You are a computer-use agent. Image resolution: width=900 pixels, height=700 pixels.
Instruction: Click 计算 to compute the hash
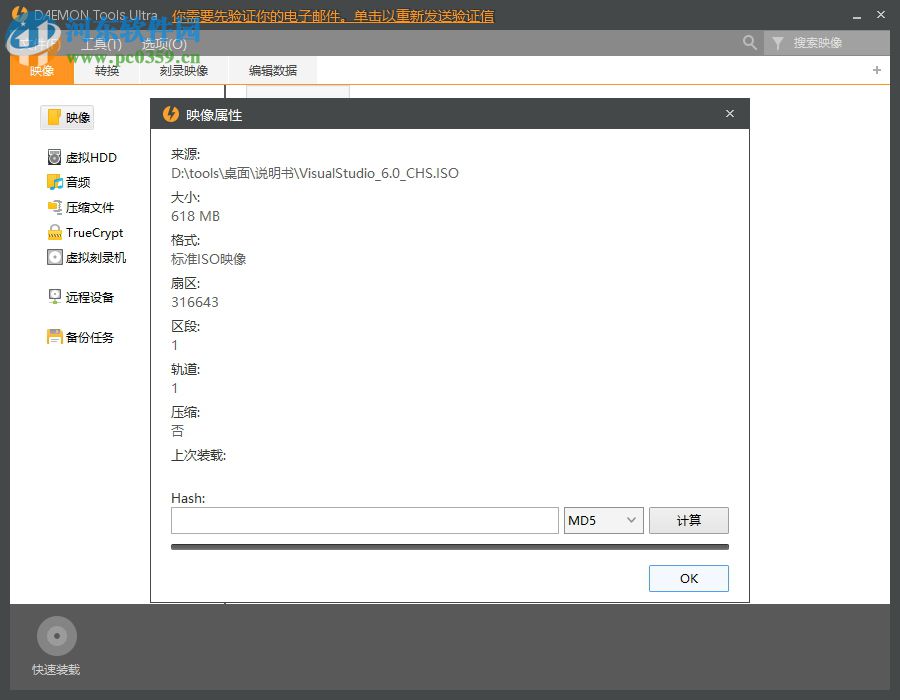[x=688, y=520]
